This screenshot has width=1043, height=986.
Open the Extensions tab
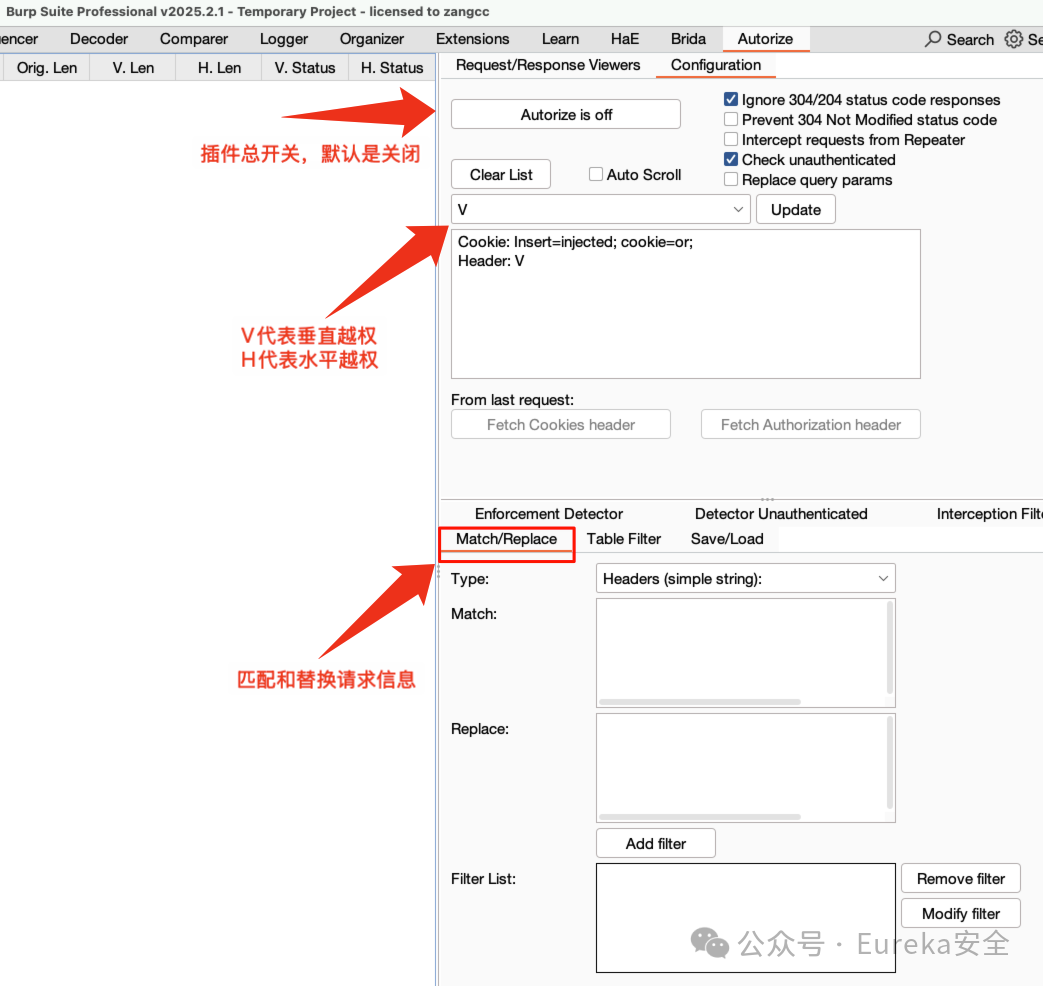pos(472,39)
